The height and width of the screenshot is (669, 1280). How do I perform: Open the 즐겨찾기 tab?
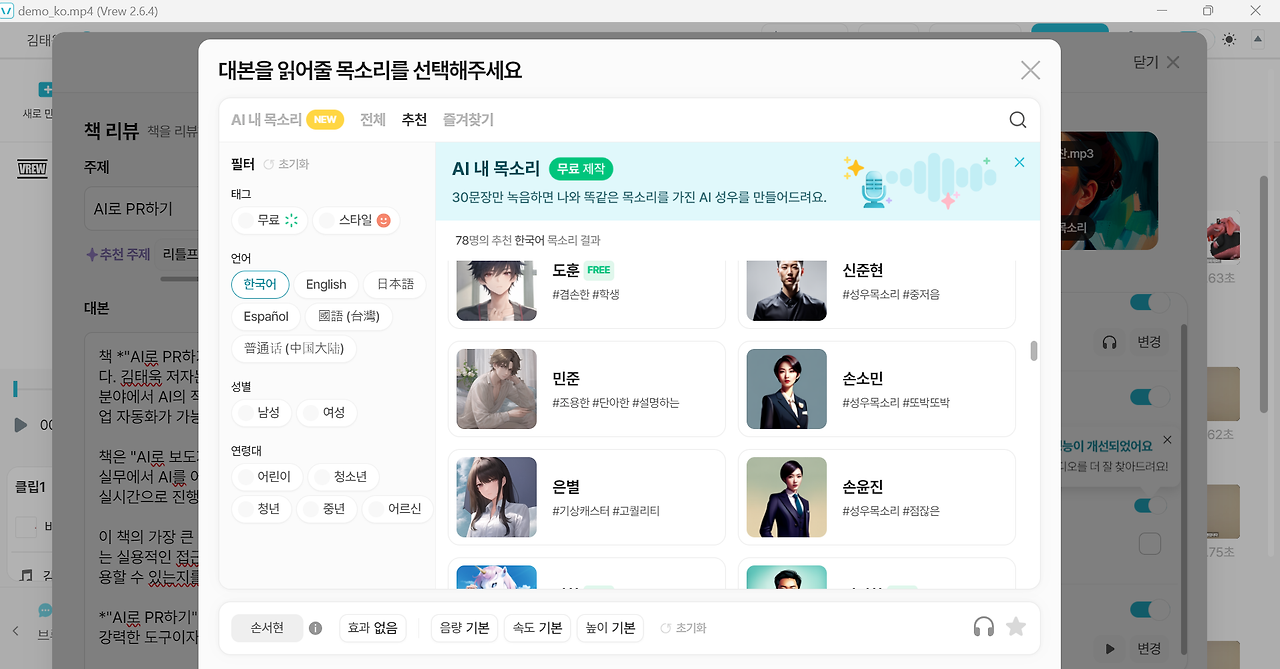[468, 119]
